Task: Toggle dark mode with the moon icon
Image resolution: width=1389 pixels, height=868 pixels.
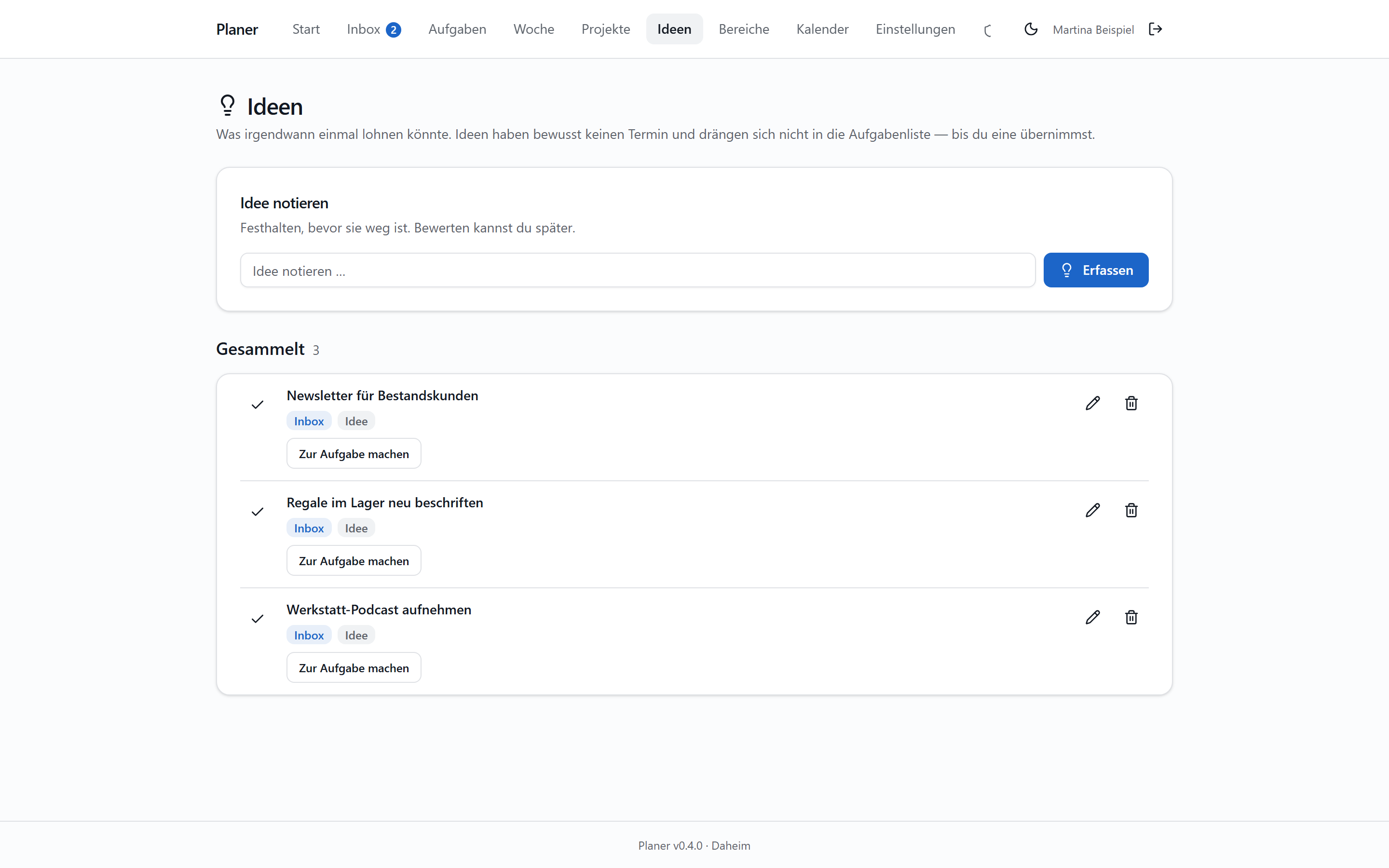Action: [x=1031, y=29]
